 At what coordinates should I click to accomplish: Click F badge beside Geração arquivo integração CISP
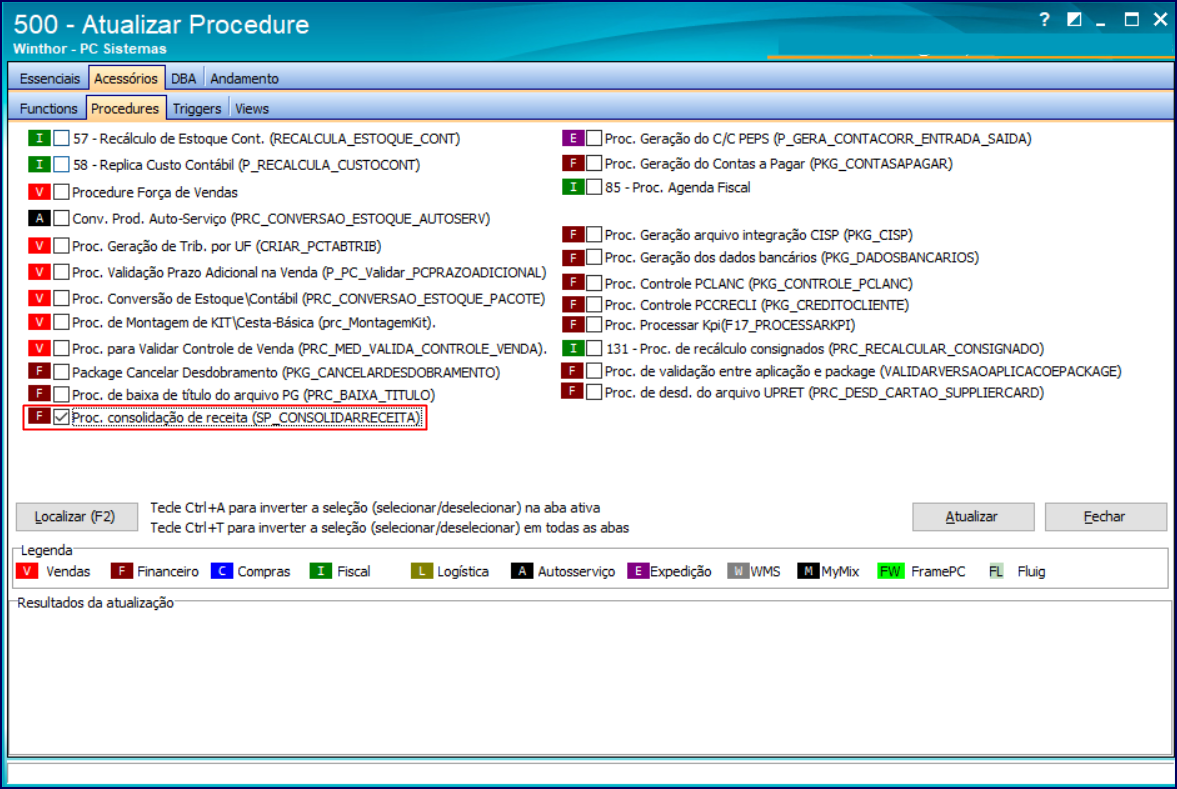573,234
